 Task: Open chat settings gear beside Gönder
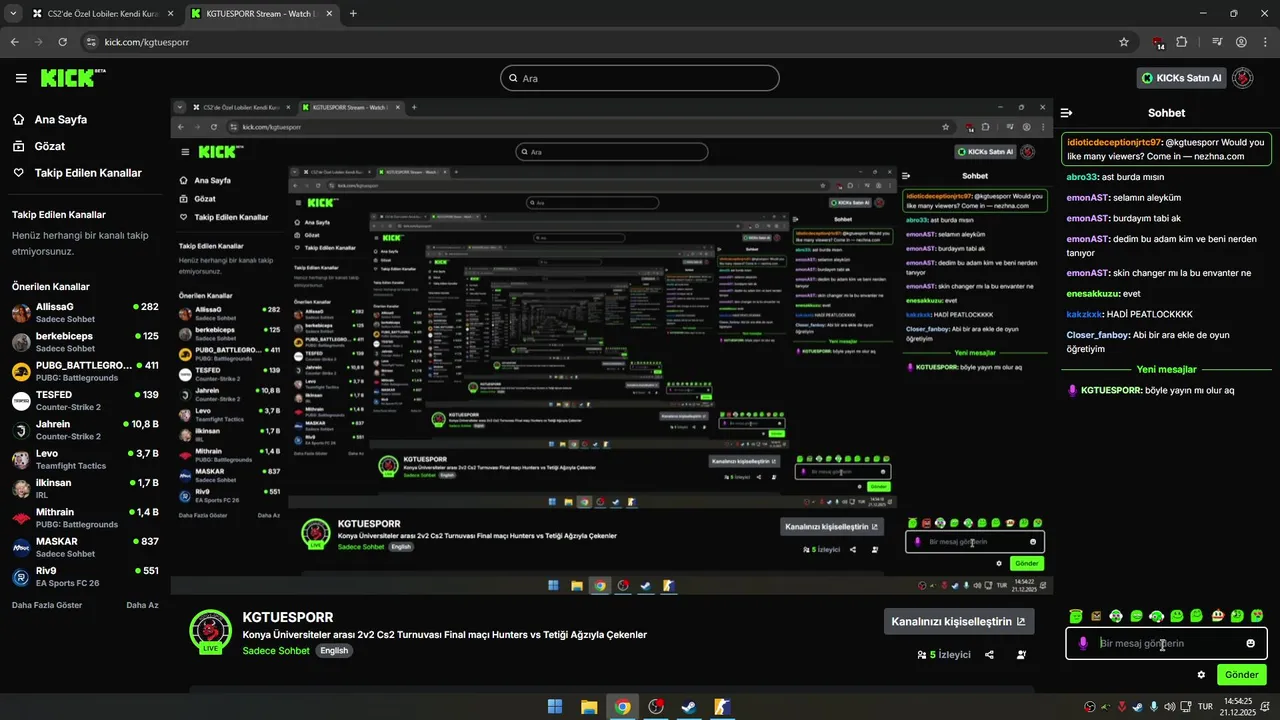1201,675
